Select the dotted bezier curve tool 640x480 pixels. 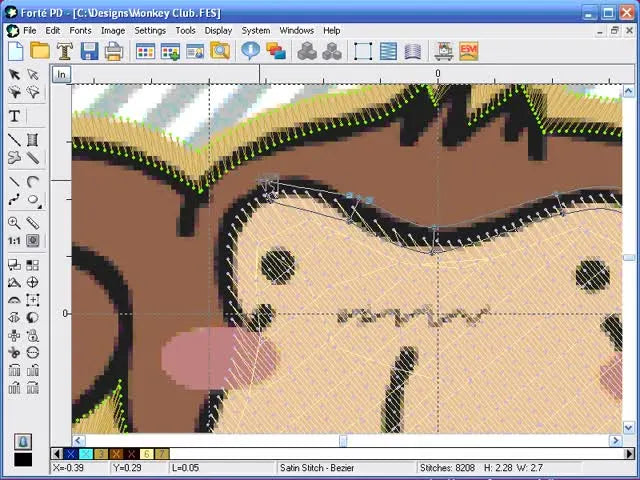tap(14, 200)
